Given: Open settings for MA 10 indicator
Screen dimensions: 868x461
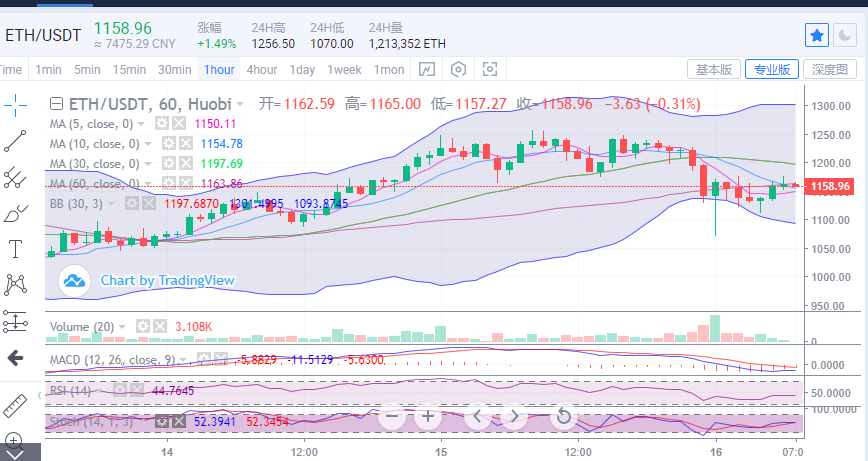Looking at the screenshot, I should pos(168,144).
